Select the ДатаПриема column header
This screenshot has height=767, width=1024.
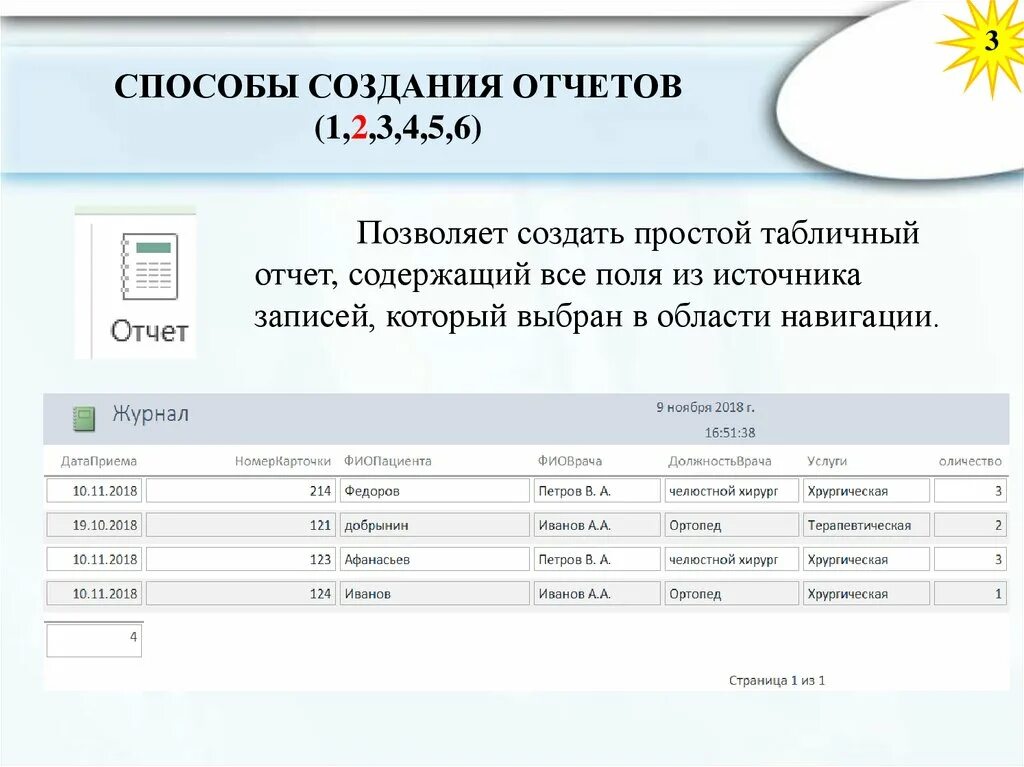click(x=99, y=461)
